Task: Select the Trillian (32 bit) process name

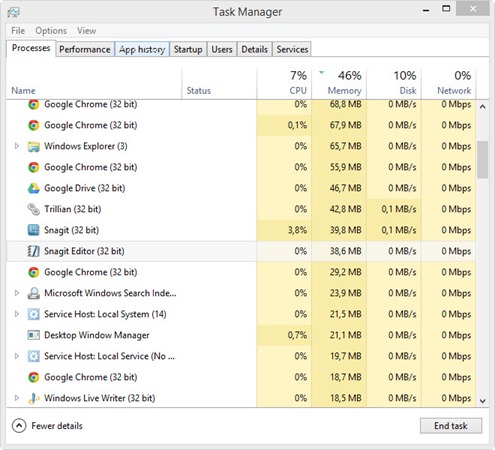Action: click(73, 209)
